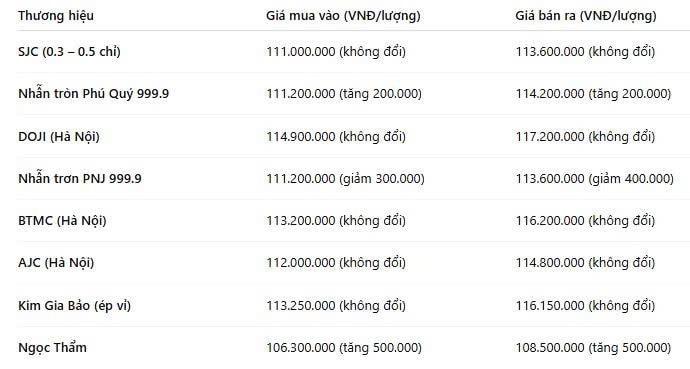Click the AJC (Hà Nội) row label
The image size is (690, 369).
point(56,263)
